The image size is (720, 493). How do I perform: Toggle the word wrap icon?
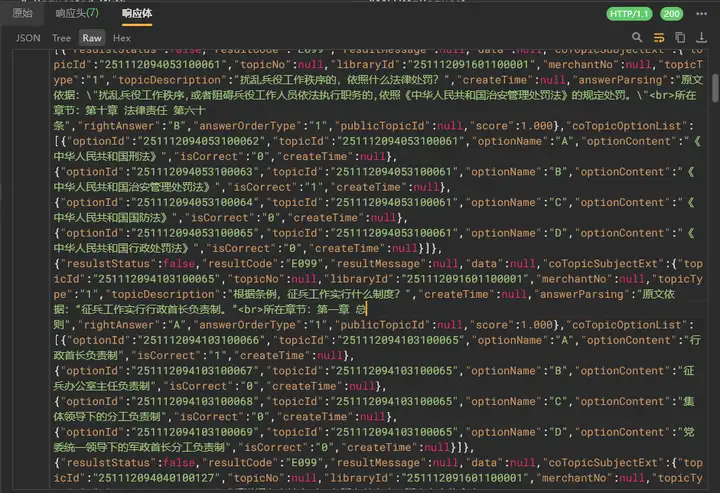point(658,38)
